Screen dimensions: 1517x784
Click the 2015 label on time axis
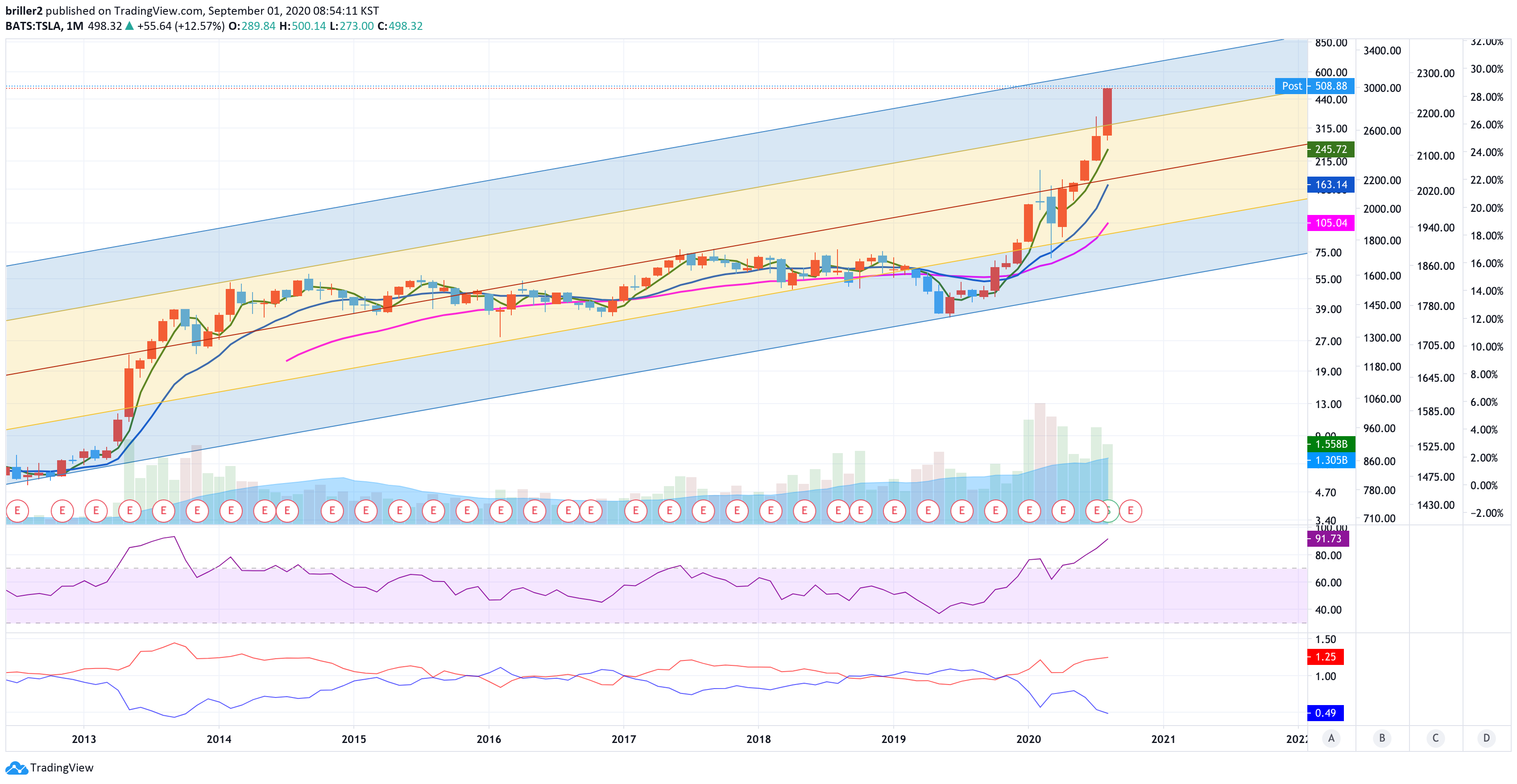click(353, 739)
